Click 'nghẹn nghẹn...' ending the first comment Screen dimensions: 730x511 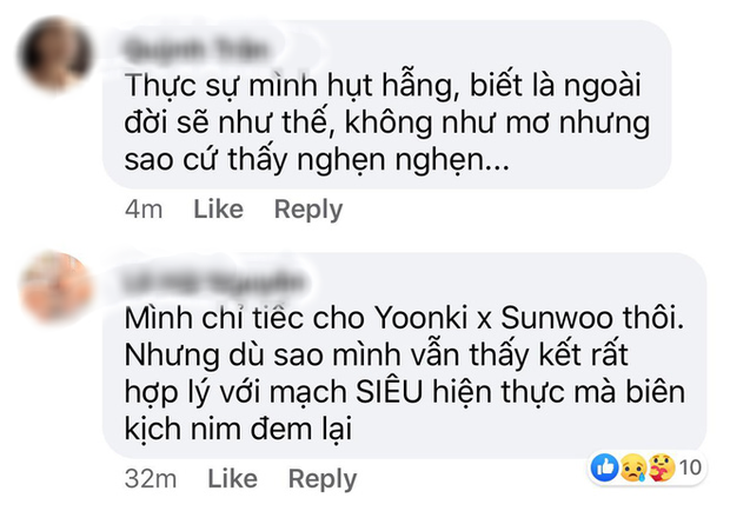click(403, 161)
